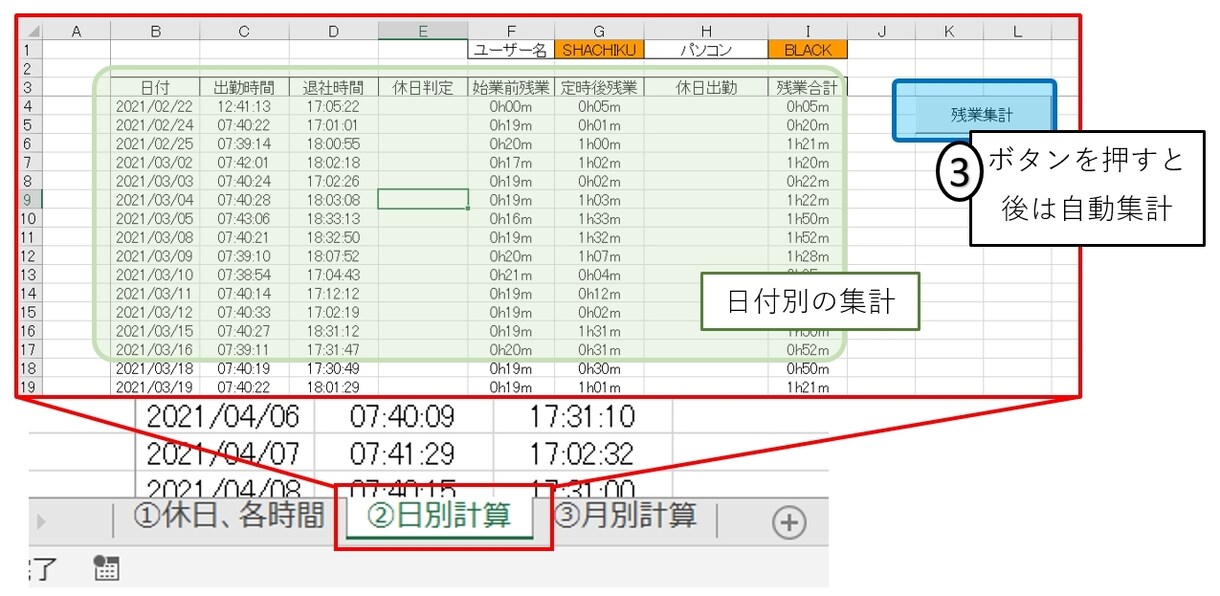Select enlarged time 17:02:32
The width and height of the screenshot is (1220, 596).
tap(582, 454)
